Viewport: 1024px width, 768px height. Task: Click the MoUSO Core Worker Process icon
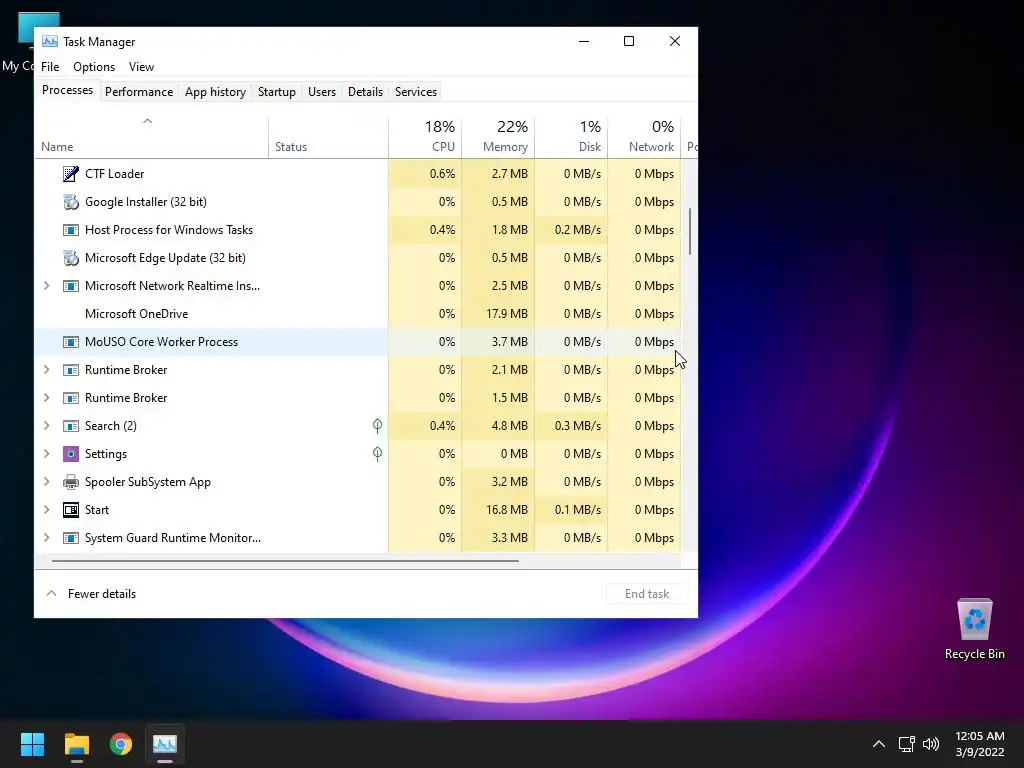[x=71, y=342]
